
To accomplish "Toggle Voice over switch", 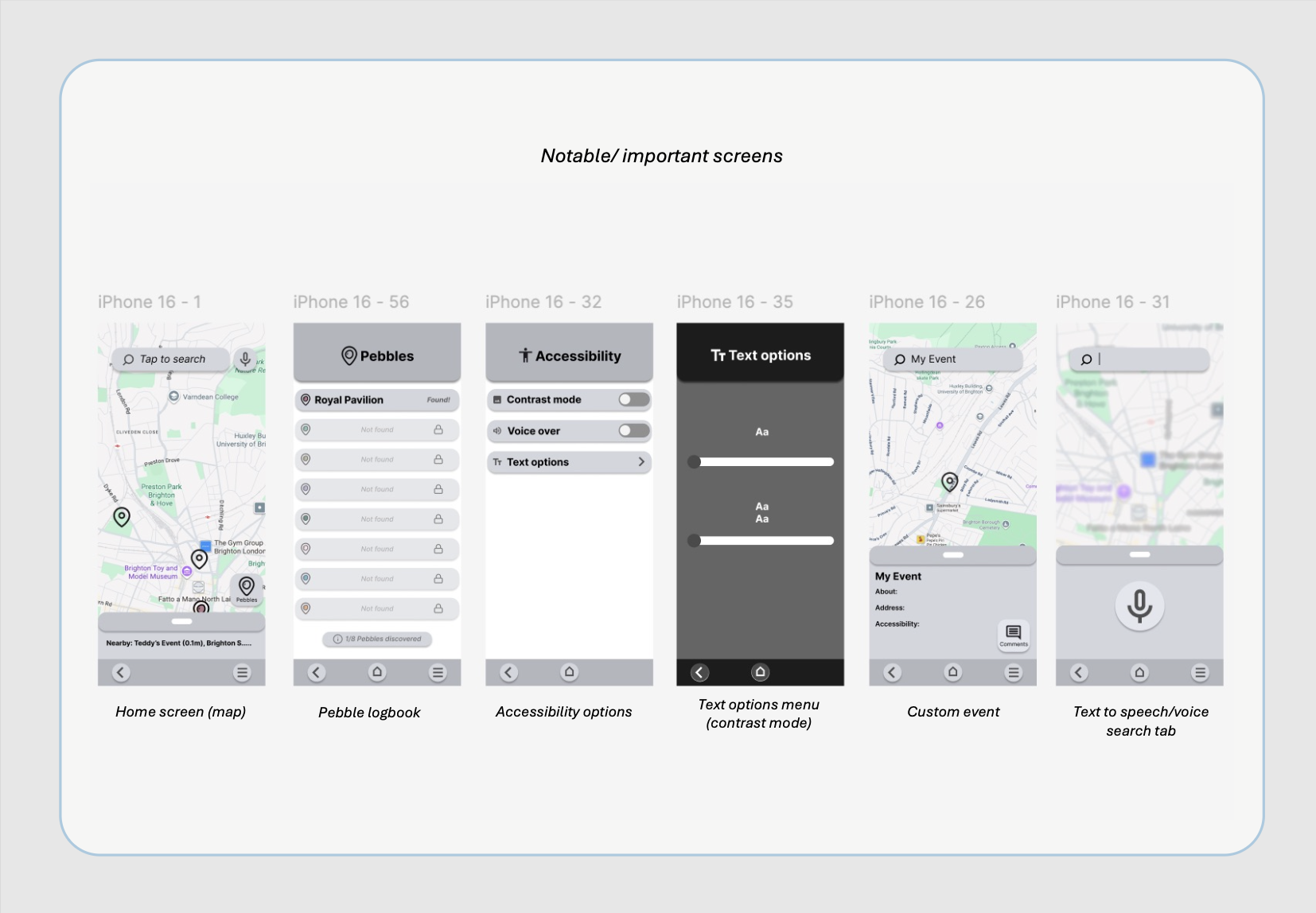I will (633, 430).
